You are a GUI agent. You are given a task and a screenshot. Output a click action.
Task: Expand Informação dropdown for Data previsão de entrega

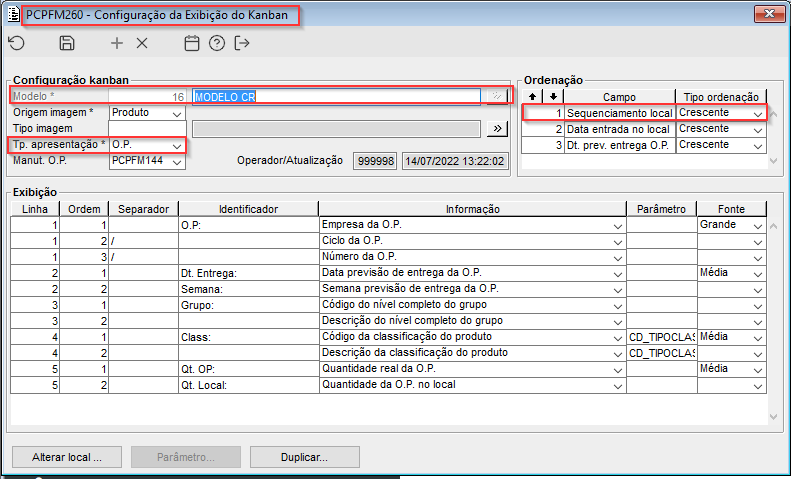click(x=618, y=273)
